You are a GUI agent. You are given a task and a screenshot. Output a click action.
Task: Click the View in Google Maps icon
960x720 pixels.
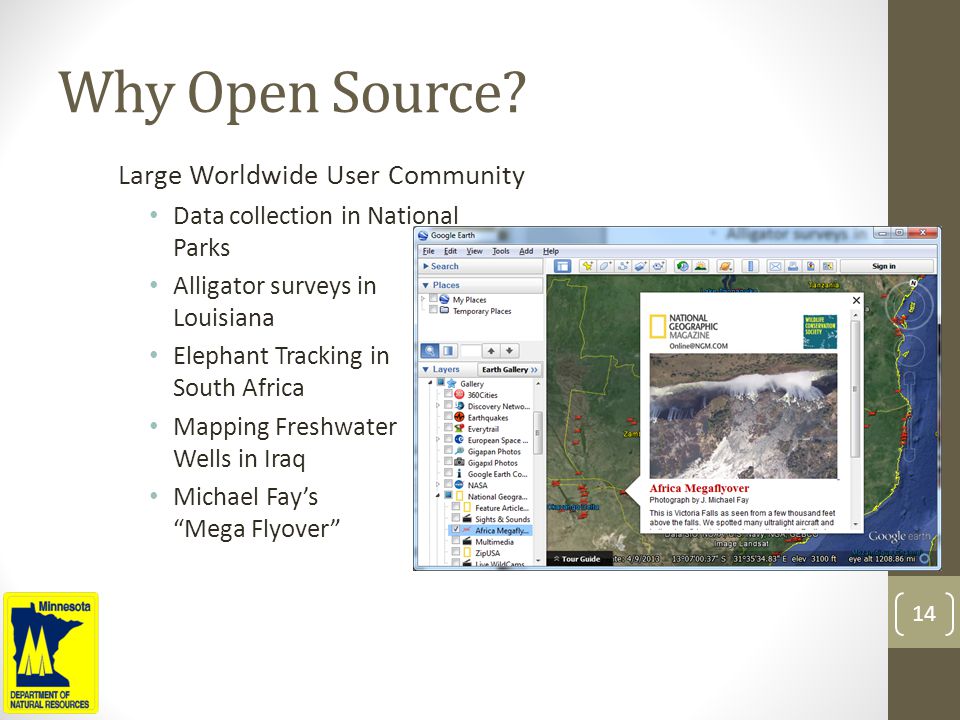pos(811,266)
